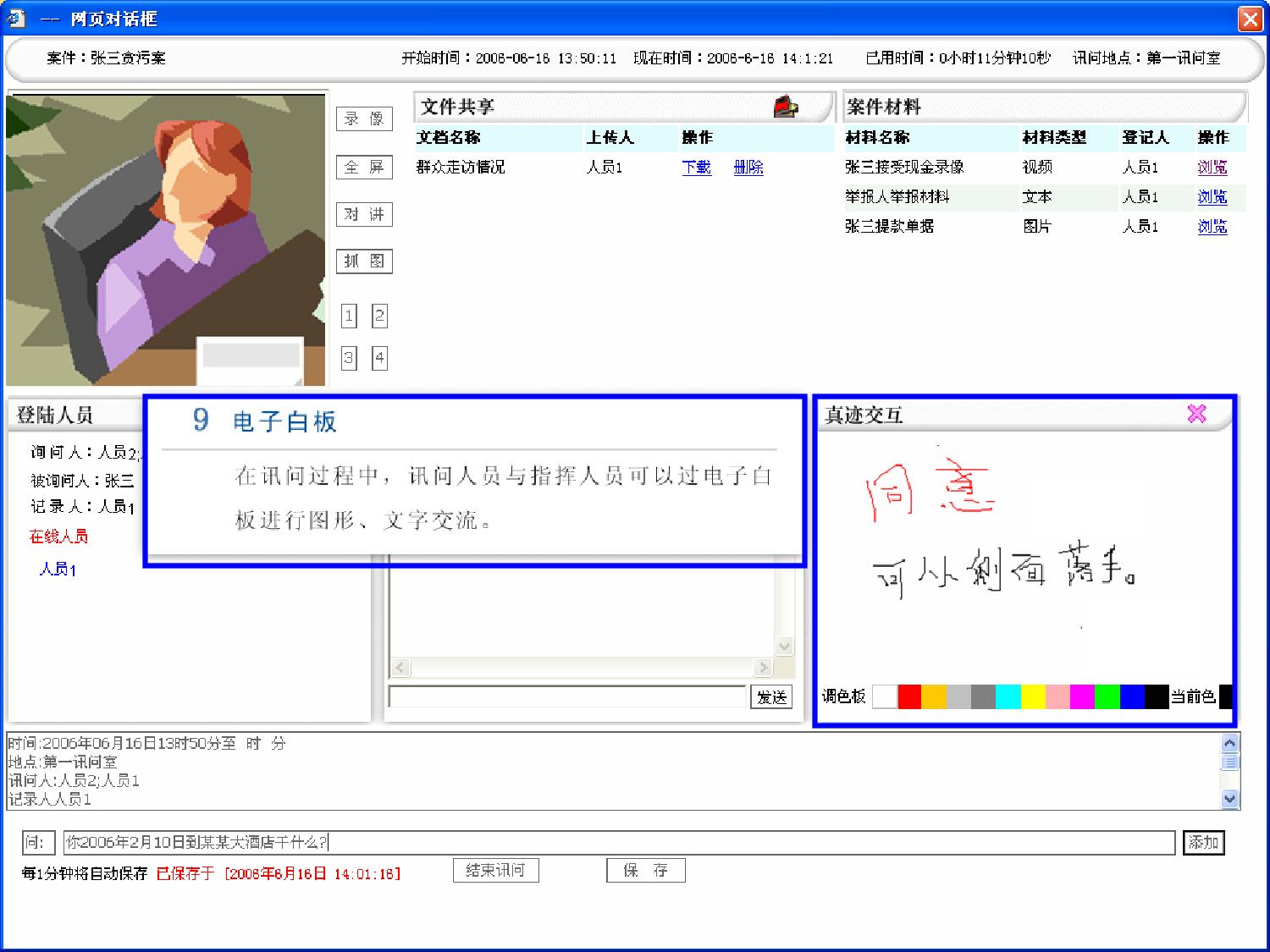Click the 上传人 column header

coord(610,137)
